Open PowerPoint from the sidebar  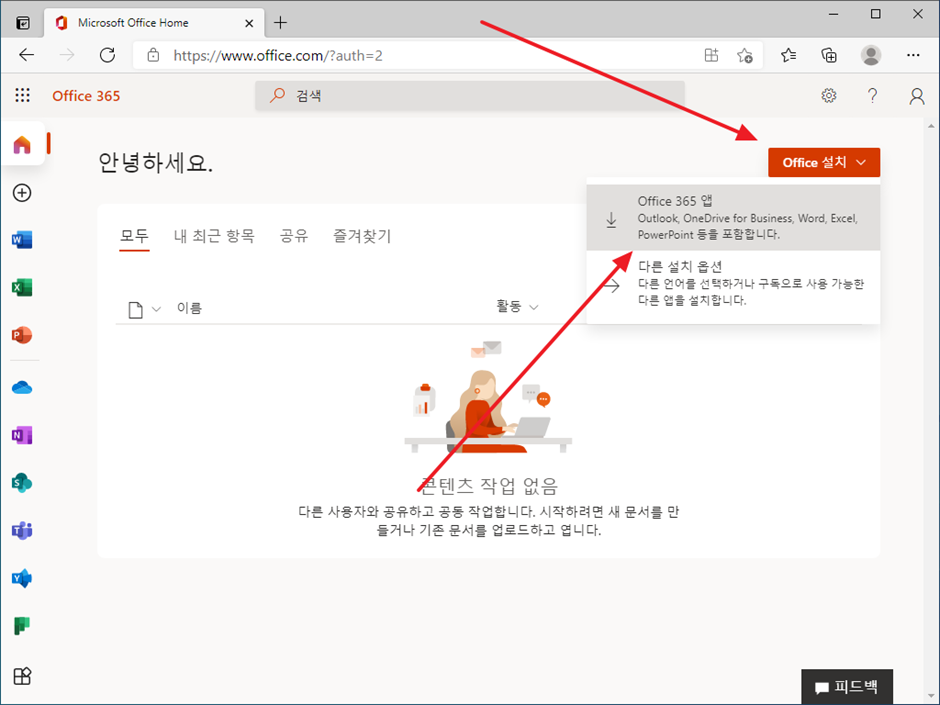[22, 335]
